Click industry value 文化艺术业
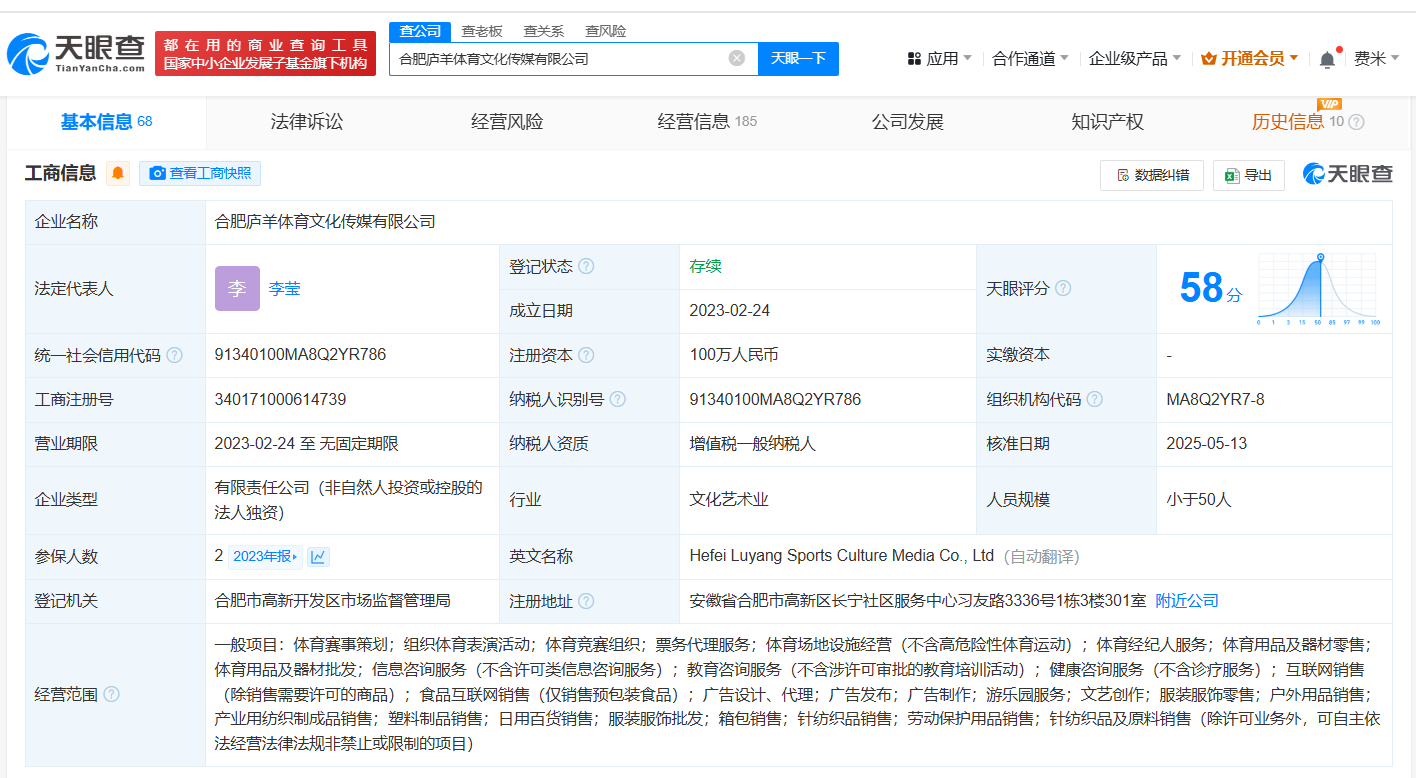The height and width of the screenshot is (778, 1416). click(x=729, y=499)
